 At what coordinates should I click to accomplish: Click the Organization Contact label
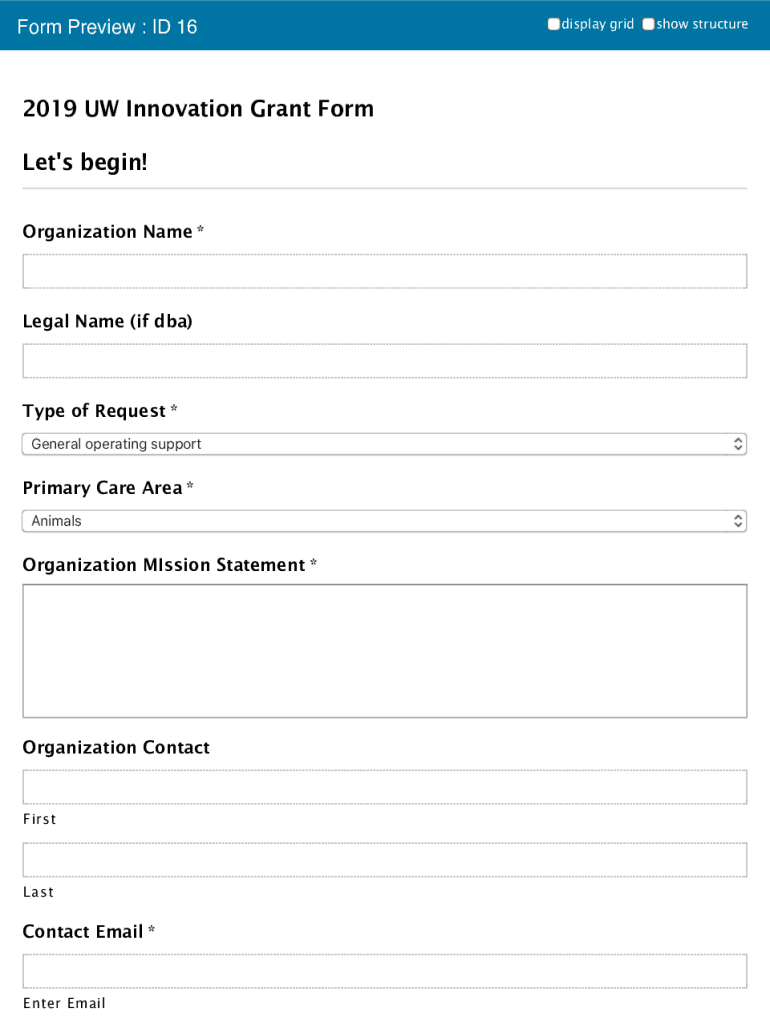(116, 748)
